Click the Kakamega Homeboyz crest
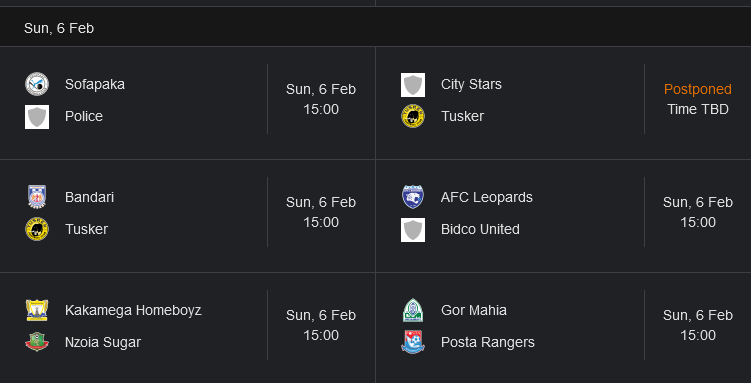 click(x=37, y=310)
